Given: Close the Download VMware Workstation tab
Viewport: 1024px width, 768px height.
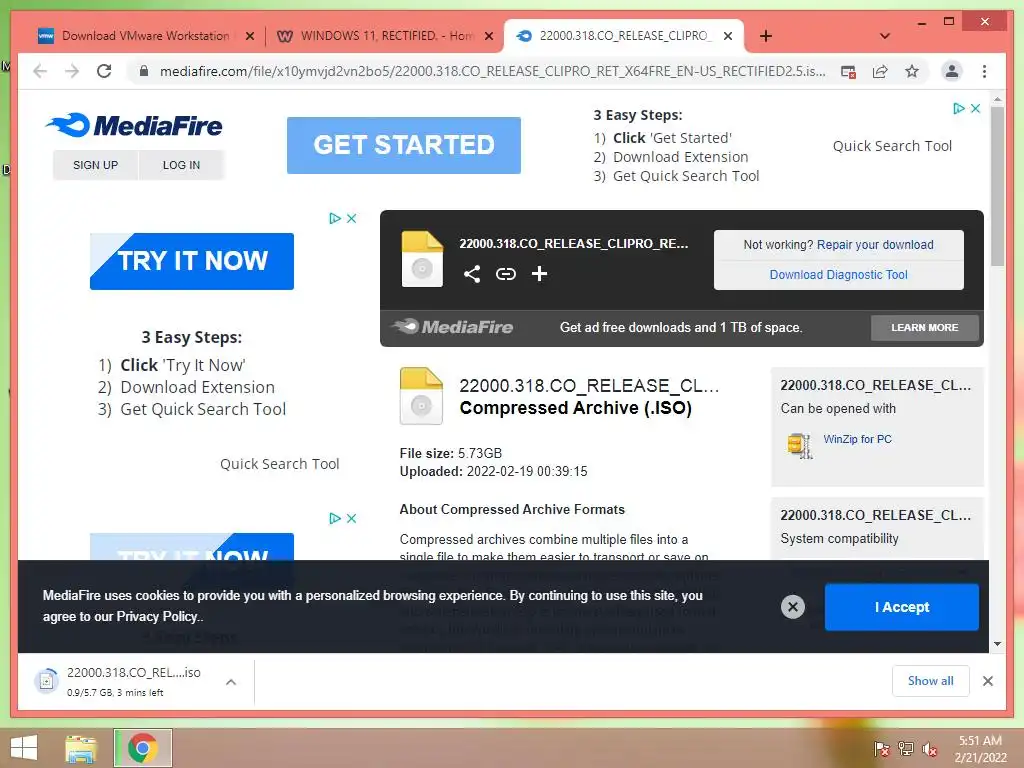Looking at the screenshot, I should [x=249, y=37].
